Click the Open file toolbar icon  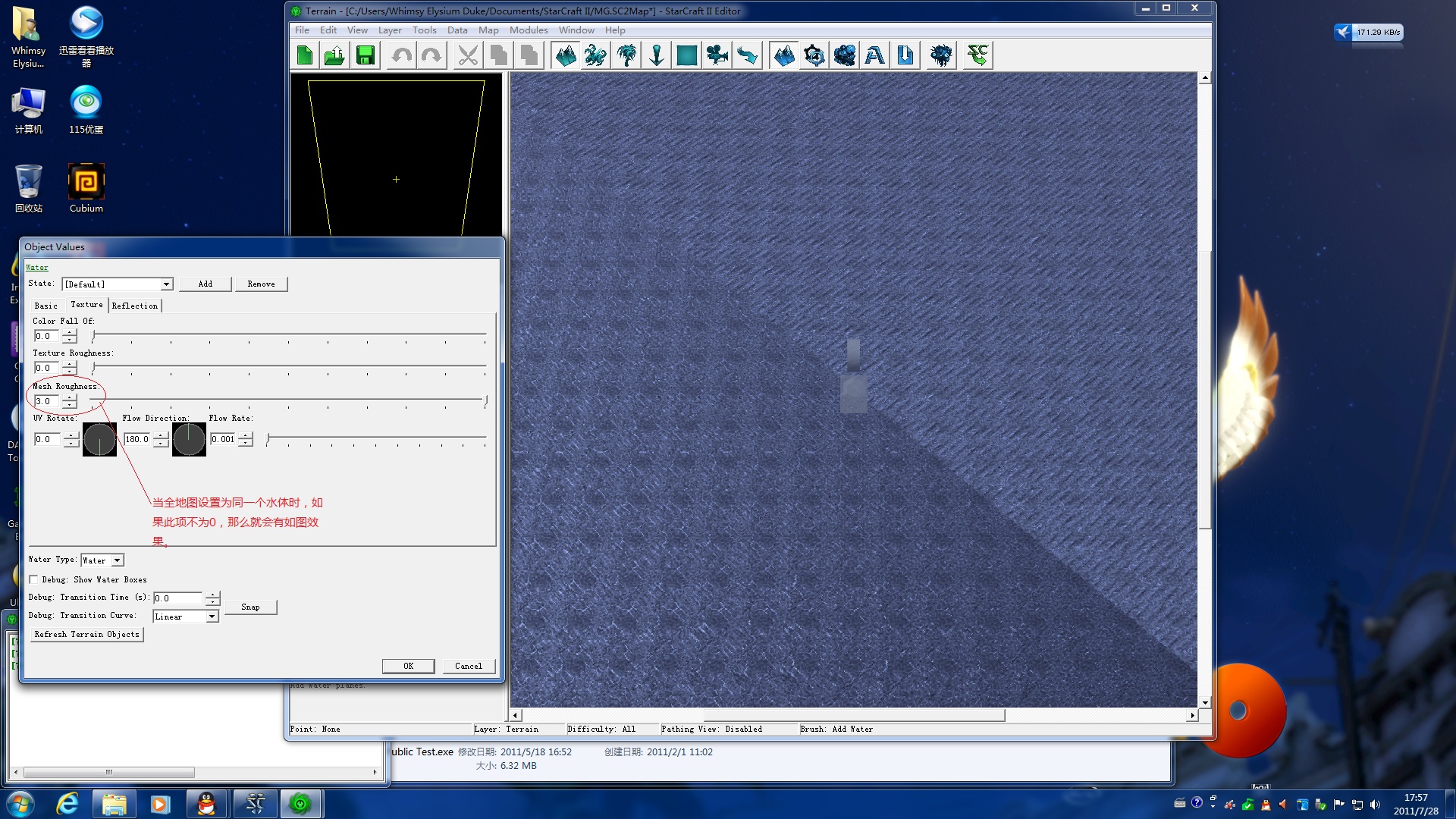[x=335, y=55]
